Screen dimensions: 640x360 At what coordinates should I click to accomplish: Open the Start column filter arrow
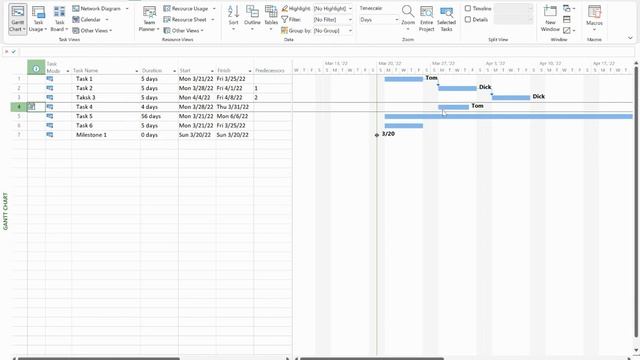pyautogui.click(x=212, y=71)
